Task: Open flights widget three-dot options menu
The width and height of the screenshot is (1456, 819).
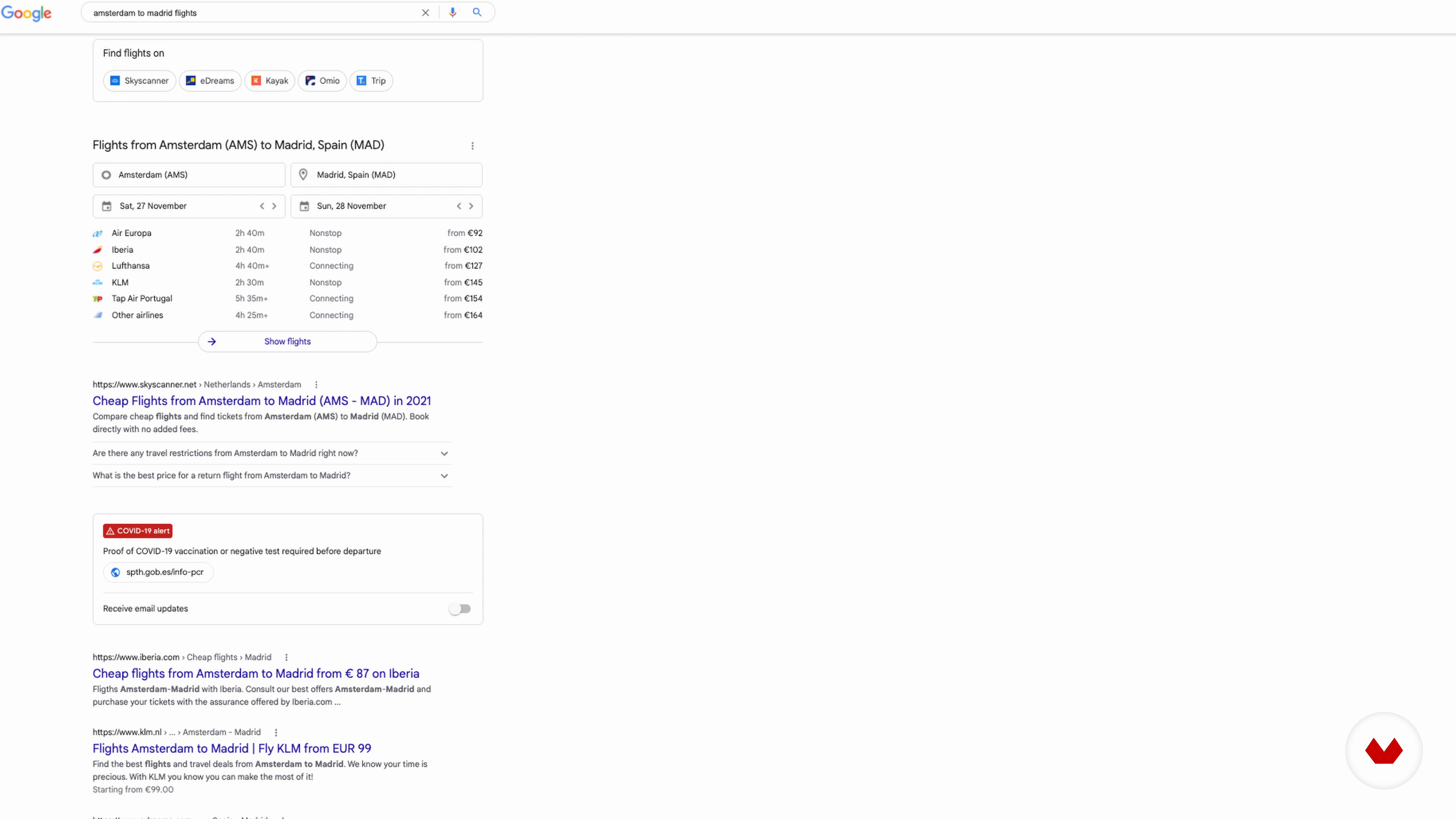Action: pyautogui.click(x=472, y=146)
